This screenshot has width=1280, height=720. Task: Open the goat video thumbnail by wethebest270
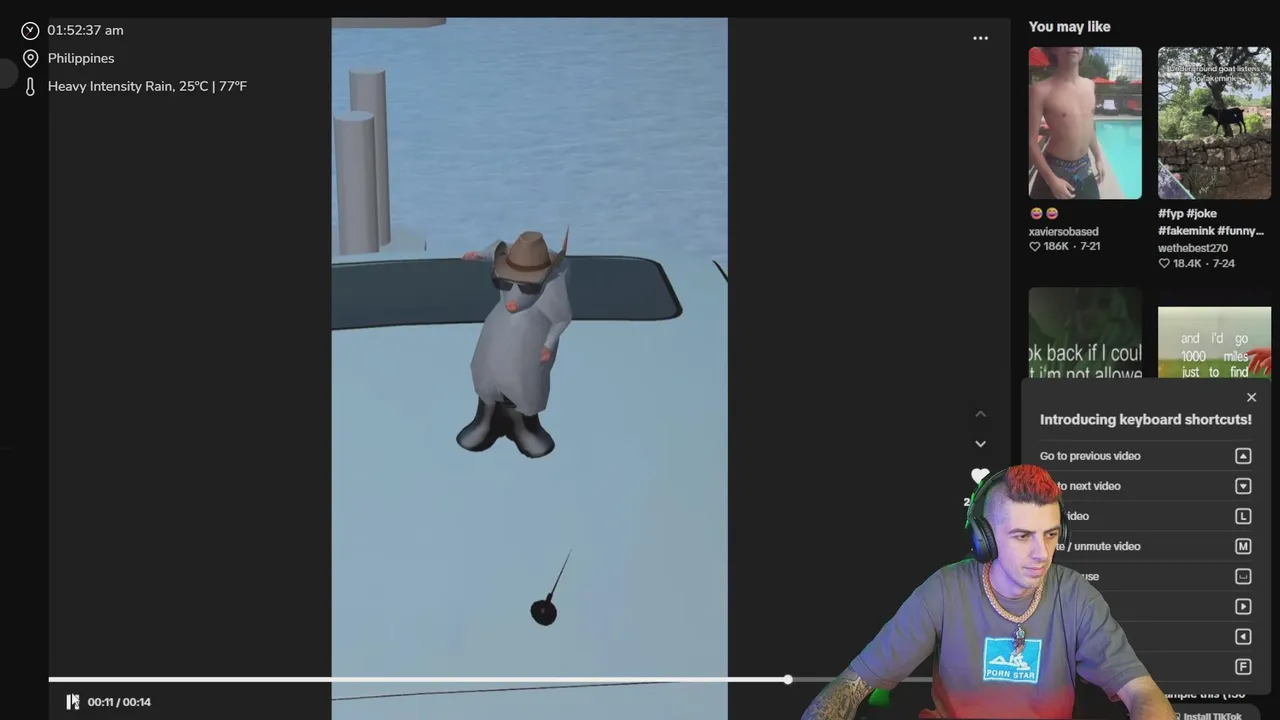pos(1214,123)
